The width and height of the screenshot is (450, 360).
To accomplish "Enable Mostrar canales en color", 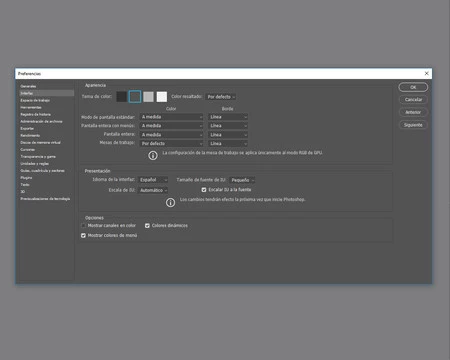I will (83, 226).
